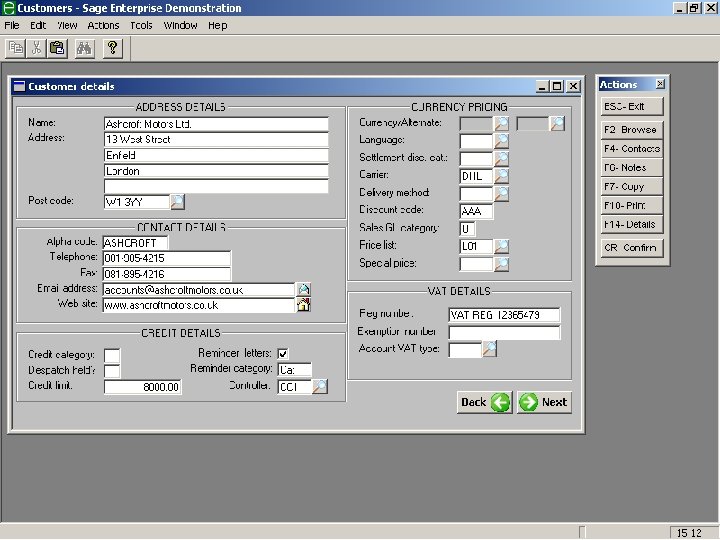Click the F4- Contacts action button

[631, 149]
